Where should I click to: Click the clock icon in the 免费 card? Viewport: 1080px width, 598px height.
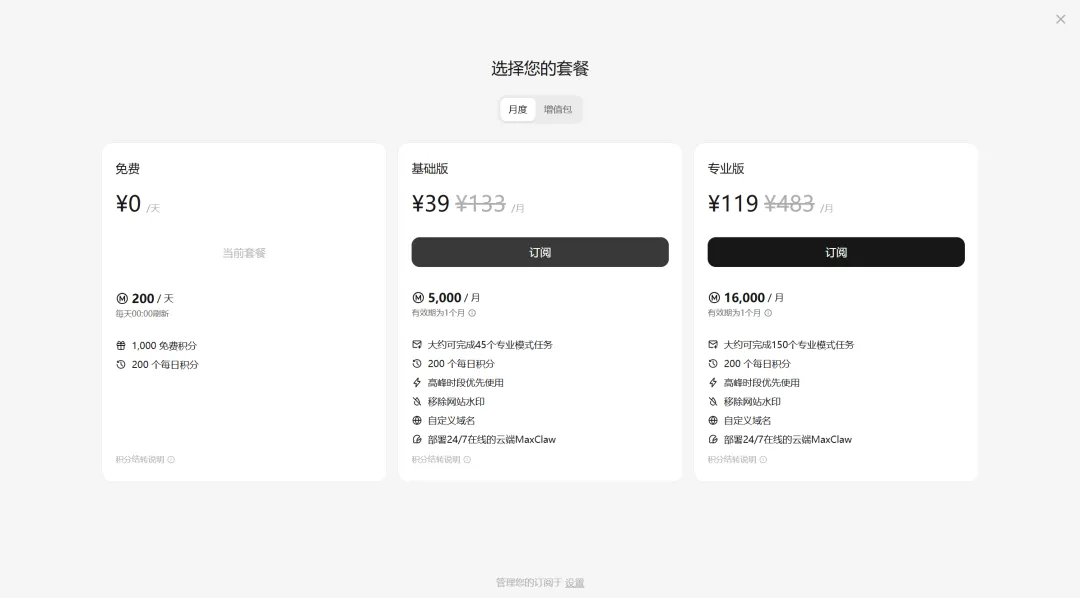coord(121,364)
